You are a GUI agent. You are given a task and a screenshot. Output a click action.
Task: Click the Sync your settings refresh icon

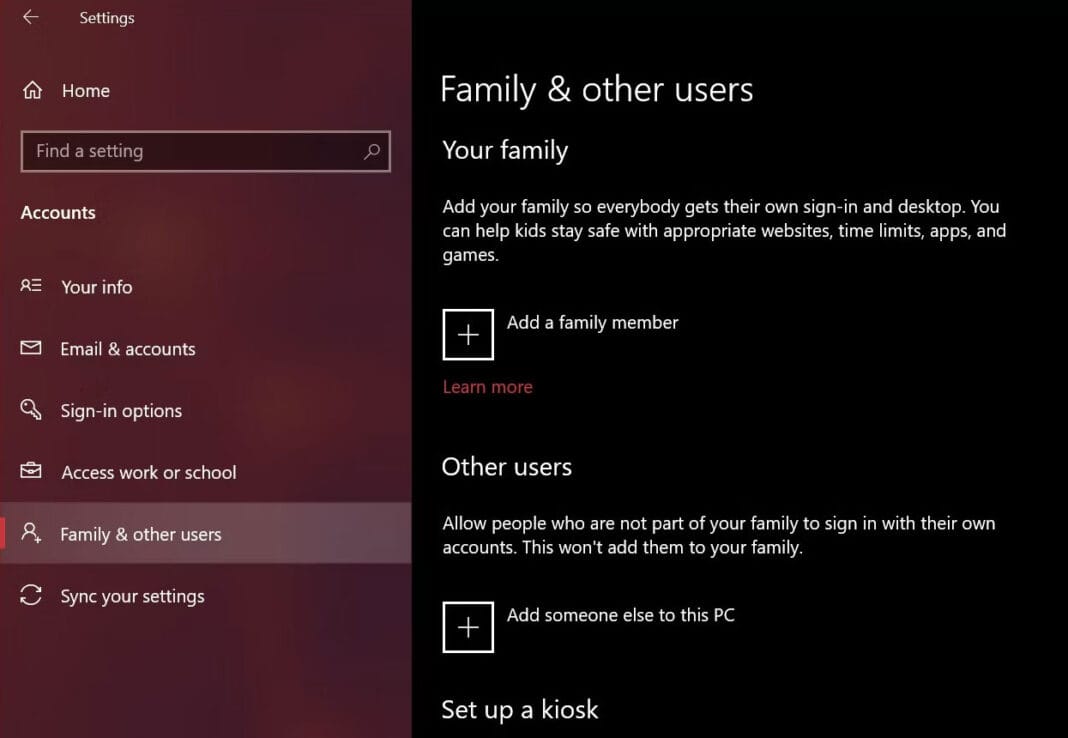pos(30,596)
